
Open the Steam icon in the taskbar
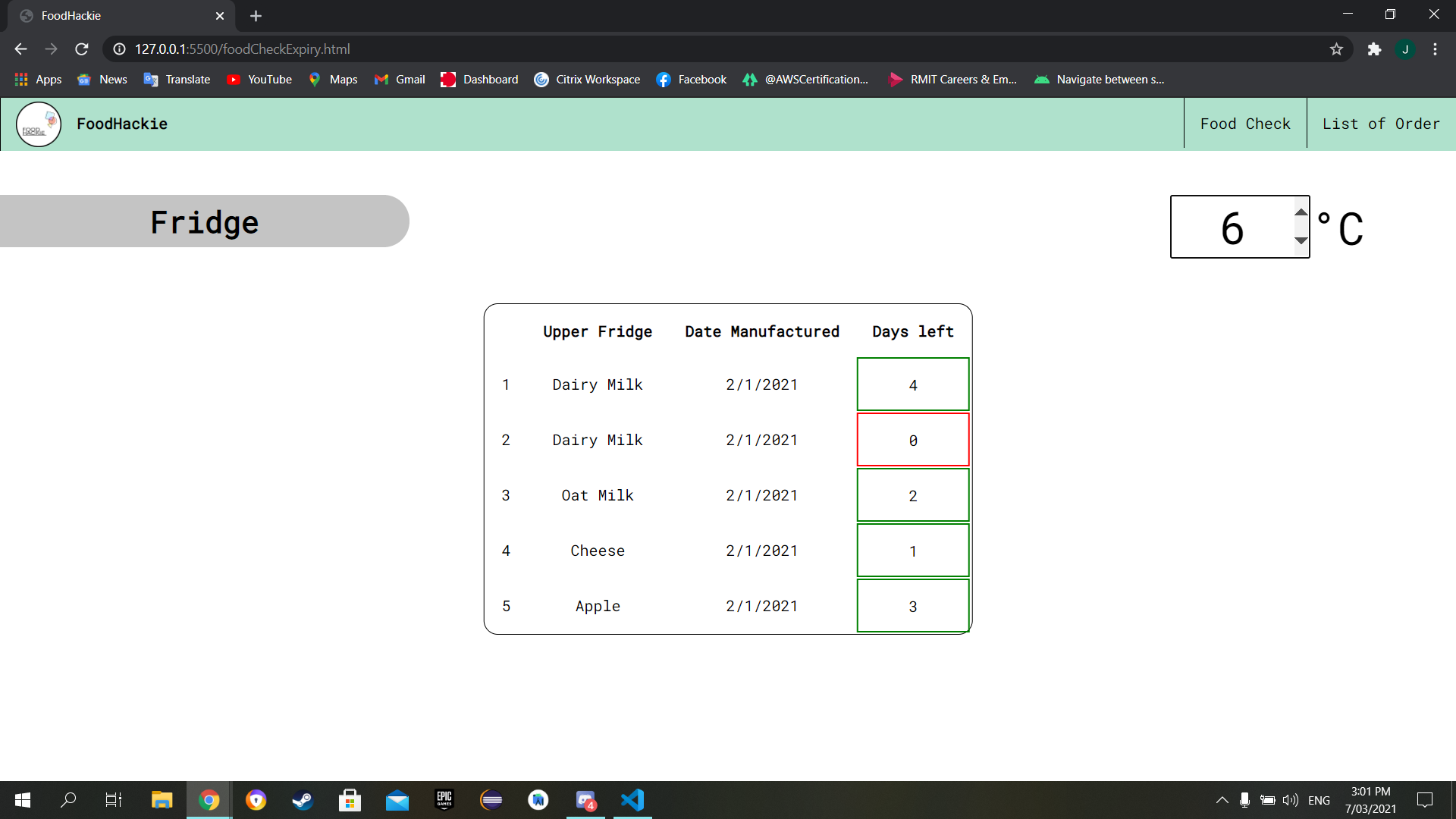[x=303, y=800]
